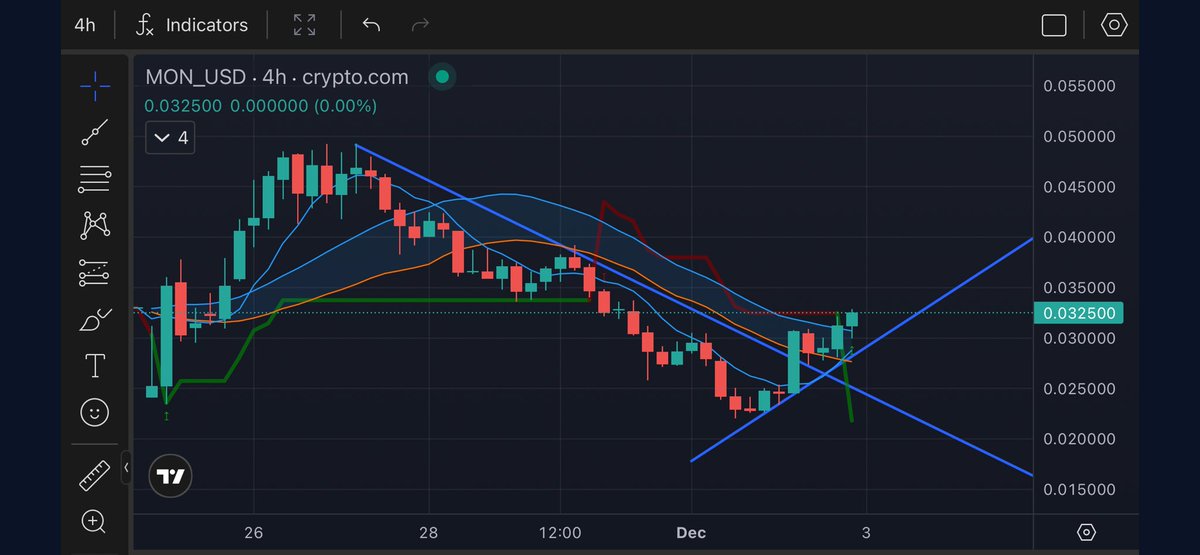
Task: Toggle fullscreen rectangle icon at top right
Action: (1054, 25)
